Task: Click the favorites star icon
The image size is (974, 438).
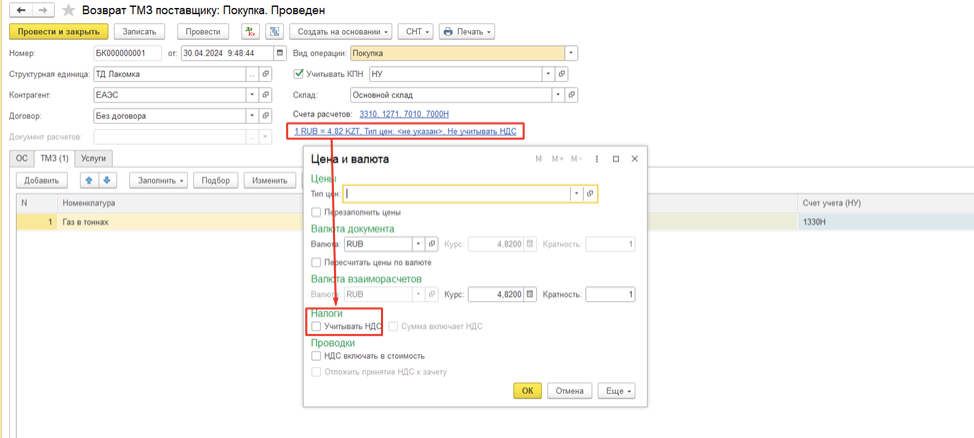Action: click(68, 10)
